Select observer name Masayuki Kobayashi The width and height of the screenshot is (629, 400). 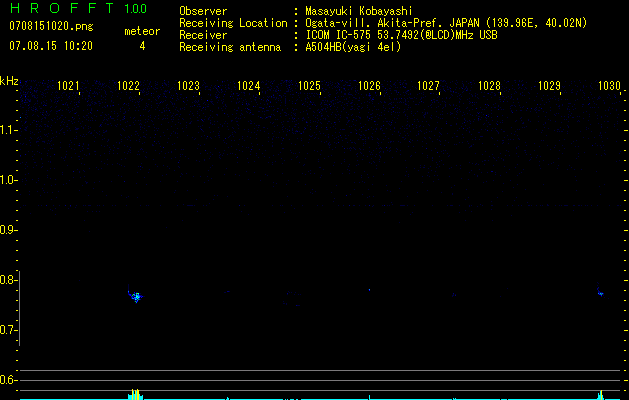pos(359,11)
